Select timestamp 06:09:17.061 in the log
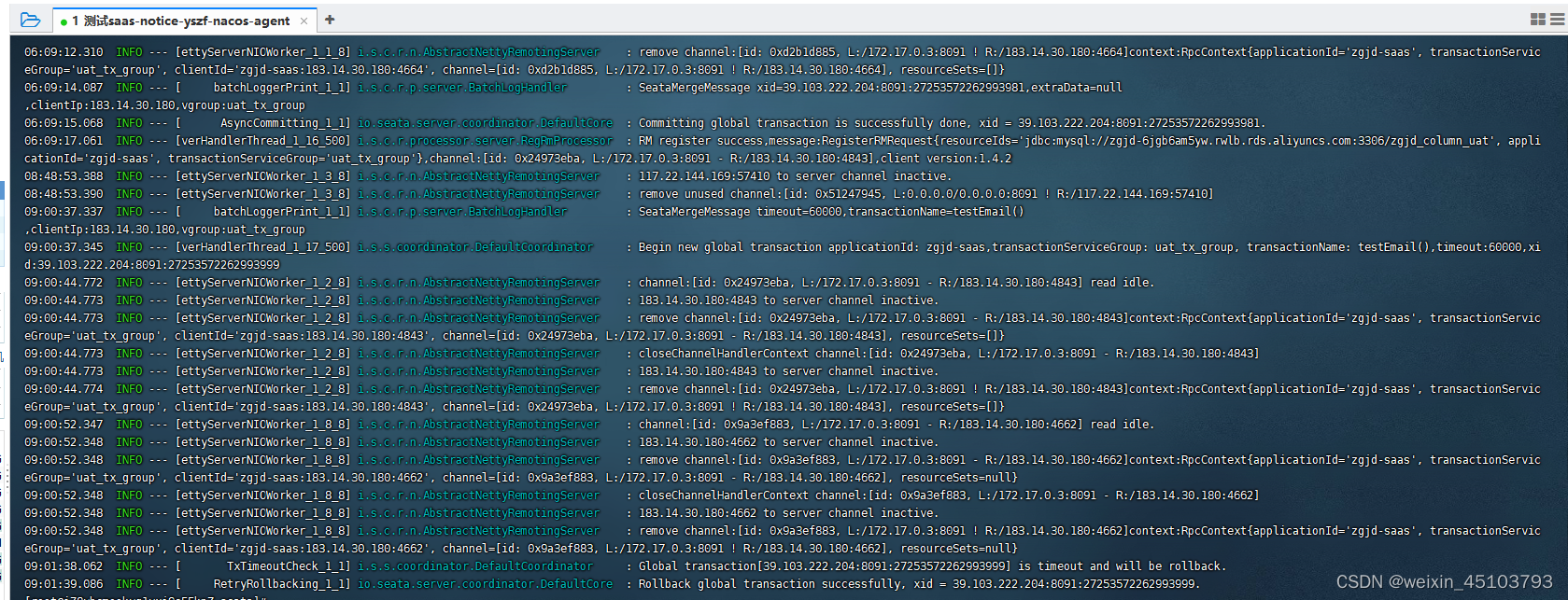The height and width of the screenshot is (600, 1568). 64,141
